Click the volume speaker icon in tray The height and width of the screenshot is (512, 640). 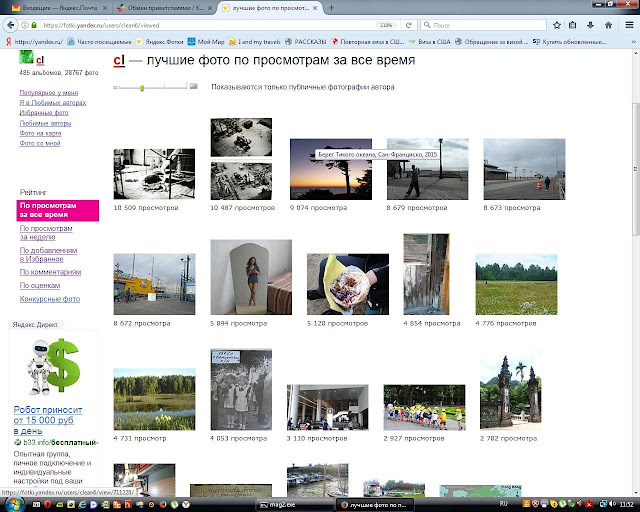(x=613, y=504)
